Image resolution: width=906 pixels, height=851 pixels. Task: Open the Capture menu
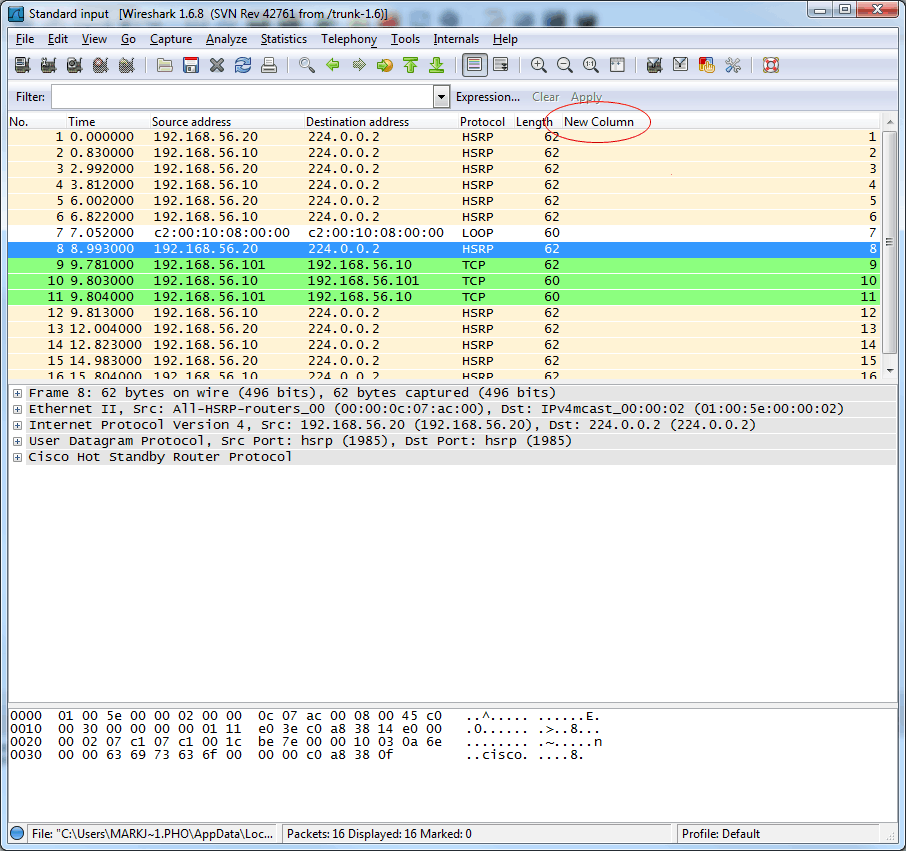[x=171, y=39]
